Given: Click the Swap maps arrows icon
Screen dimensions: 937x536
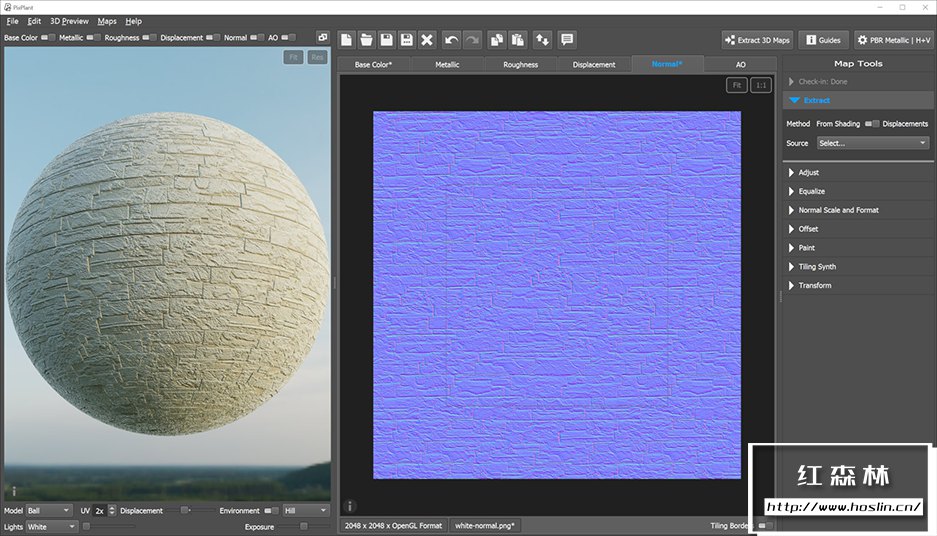Looking at the screenshot, I should point(542,40).
